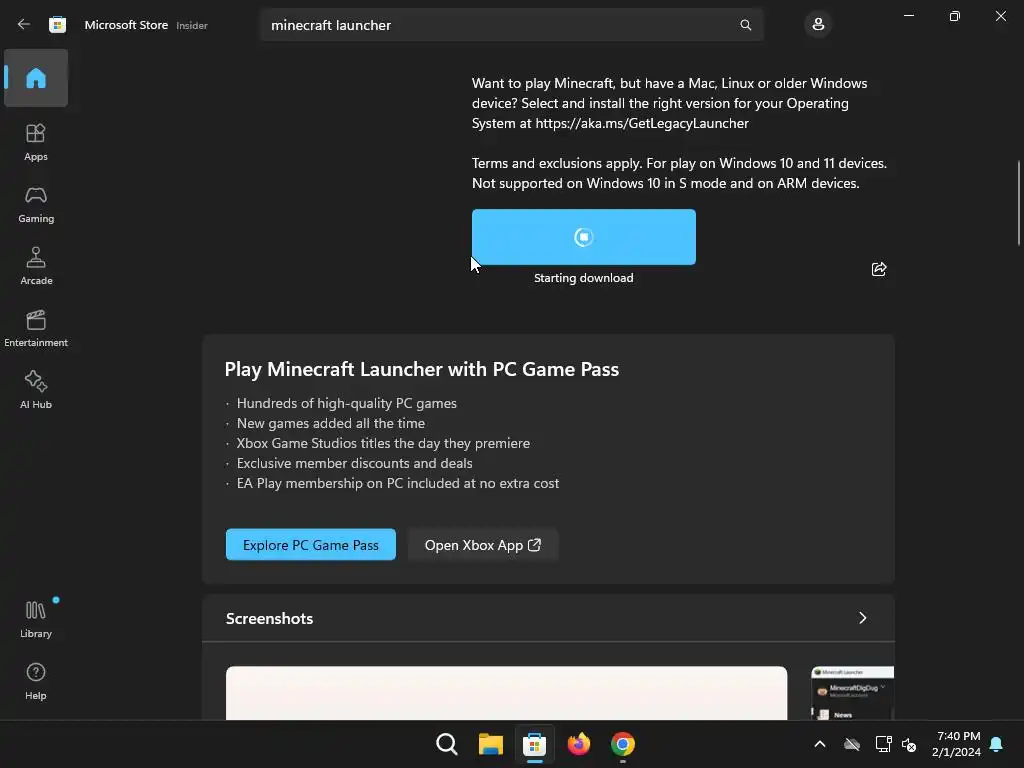This screenshot has width=1024, height=768.
Task: Click the Hundreds of high-quality PC games line
Action: tap(347, 404)
